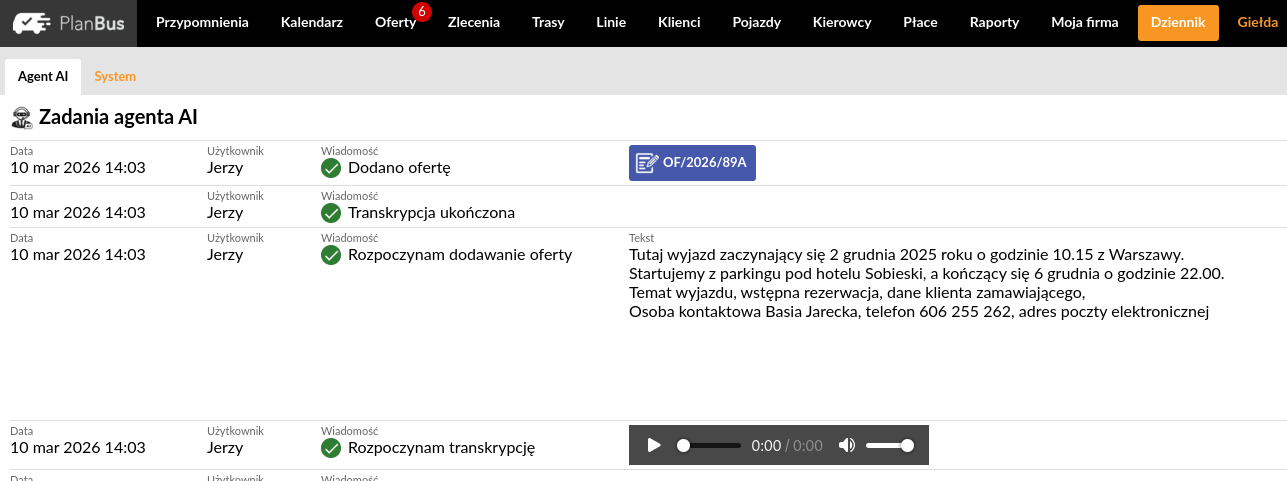Click the audio playback progress bar
The width and height of the screenshot is (1287, 481).
(x=709, y=445)
